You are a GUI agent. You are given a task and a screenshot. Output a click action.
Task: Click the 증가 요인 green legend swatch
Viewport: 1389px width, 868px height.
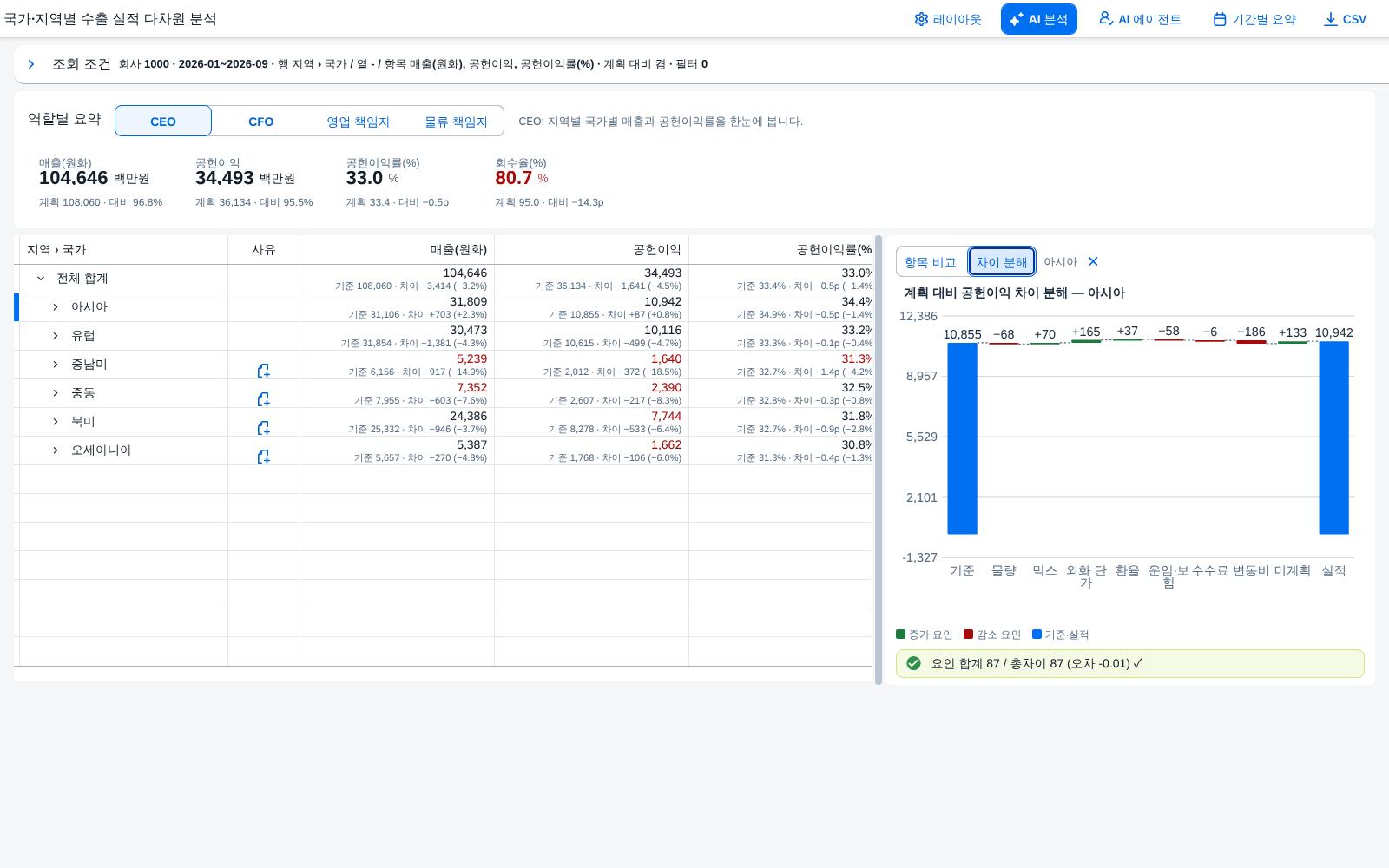coord(900,635)
